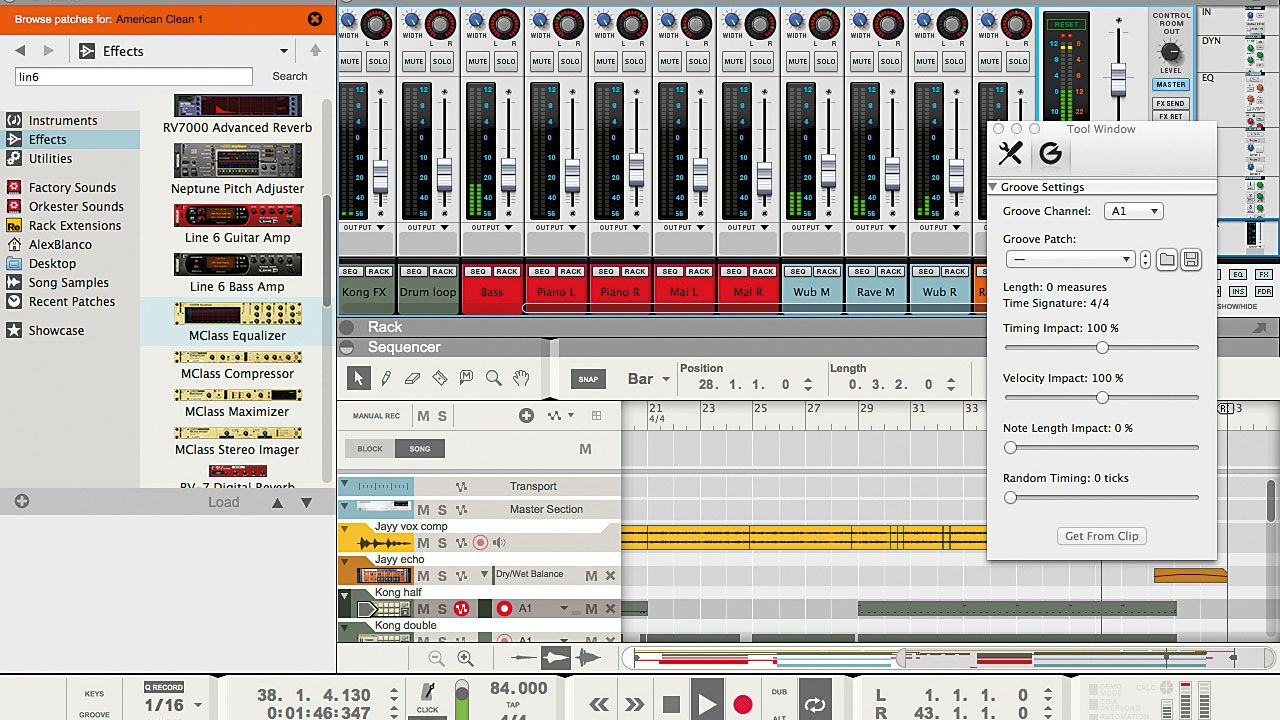Click Kong half red automation icon
The width and height of the screenshot is (1280, 720).
[461, 608]
